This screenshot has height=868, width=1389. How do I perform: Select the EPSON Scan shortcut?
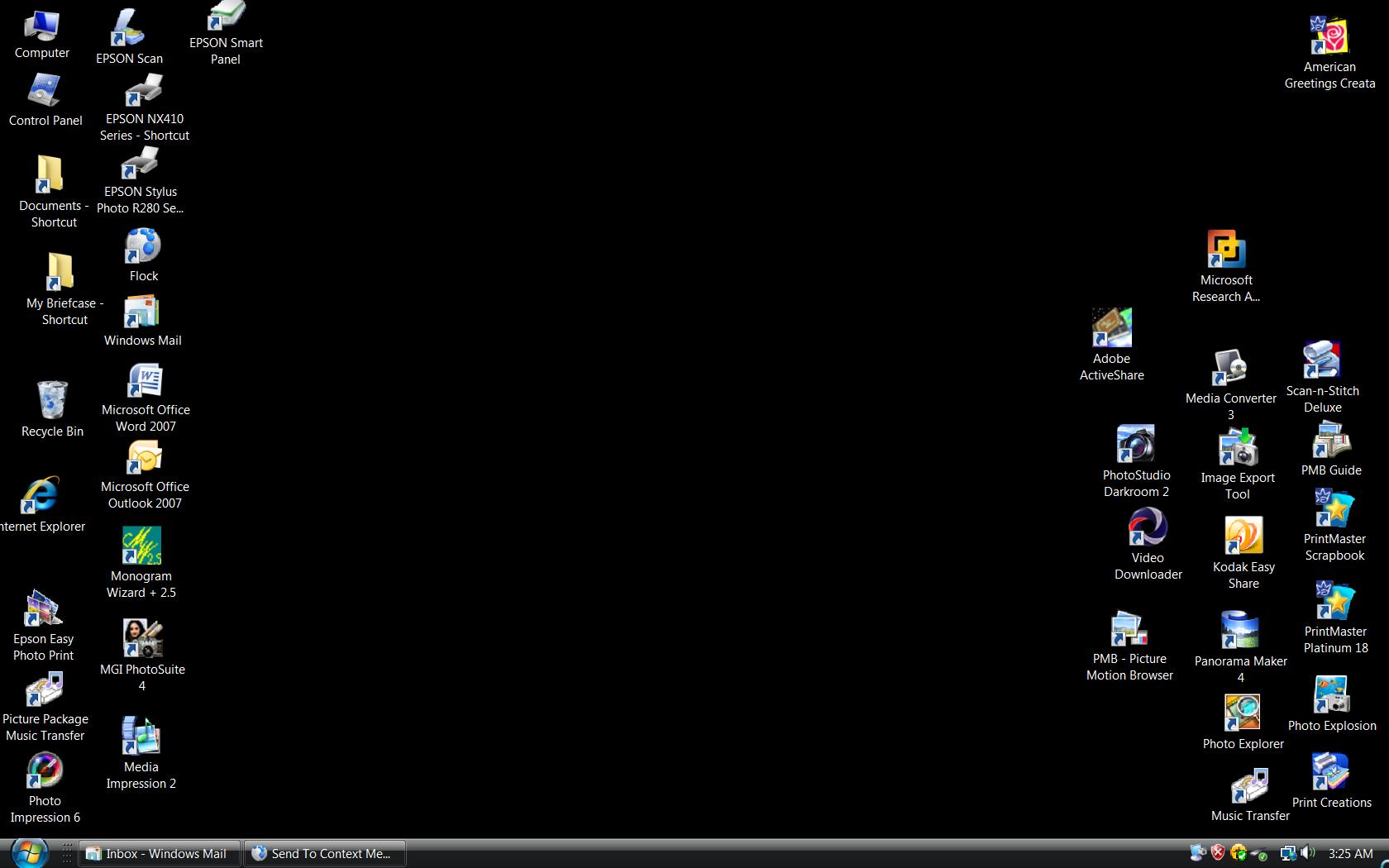tap(128, 30)
